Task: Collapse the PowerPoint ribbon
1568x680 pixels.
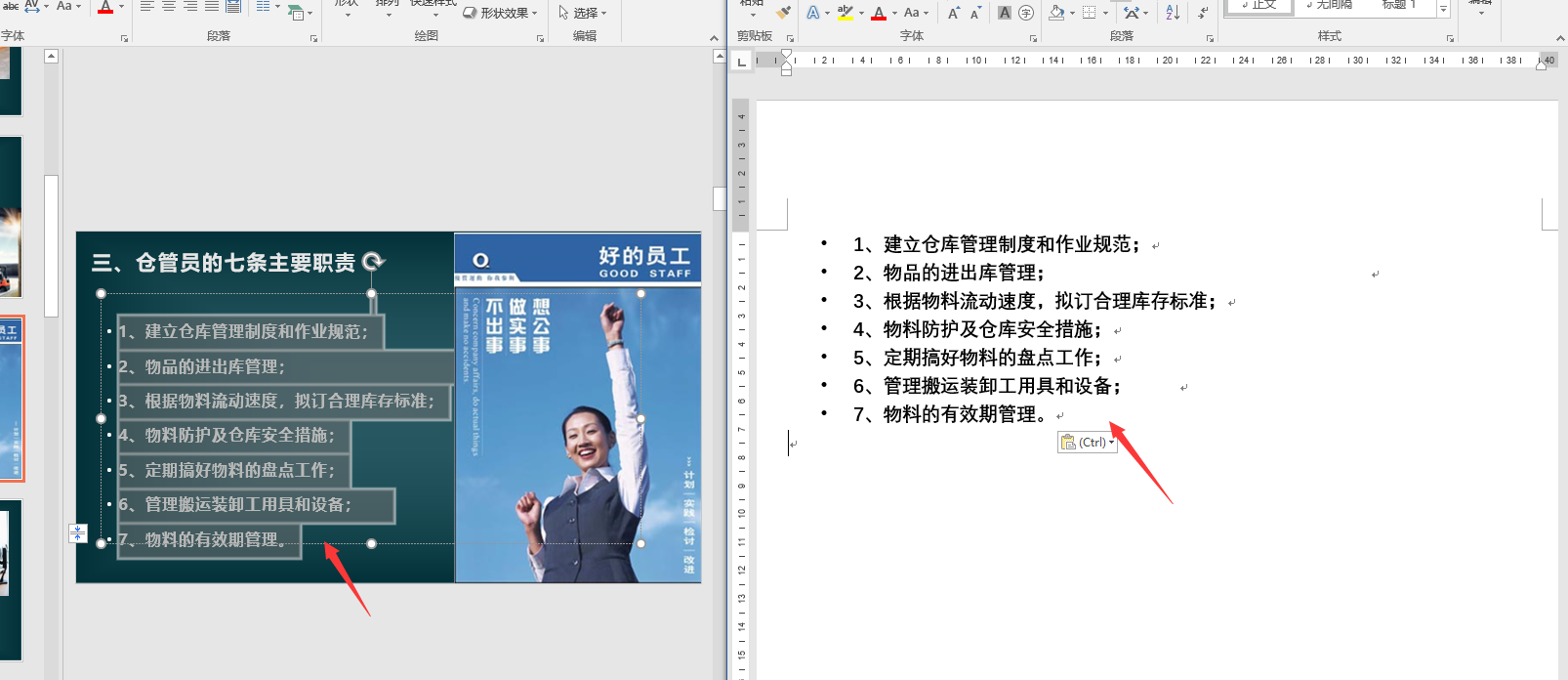Action: (x=714, y=38)
